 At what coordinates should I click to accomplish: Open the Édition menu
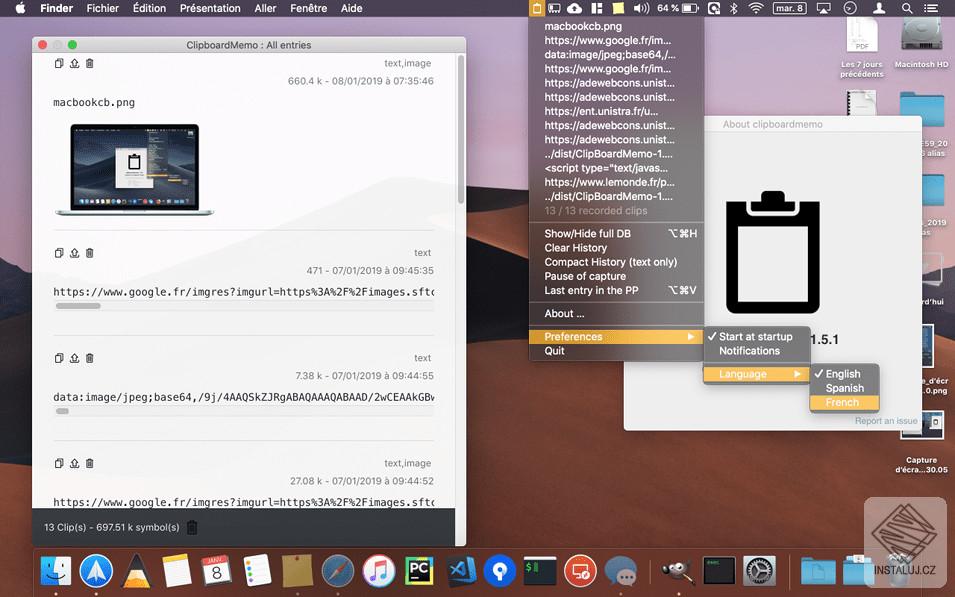(149, 8)
